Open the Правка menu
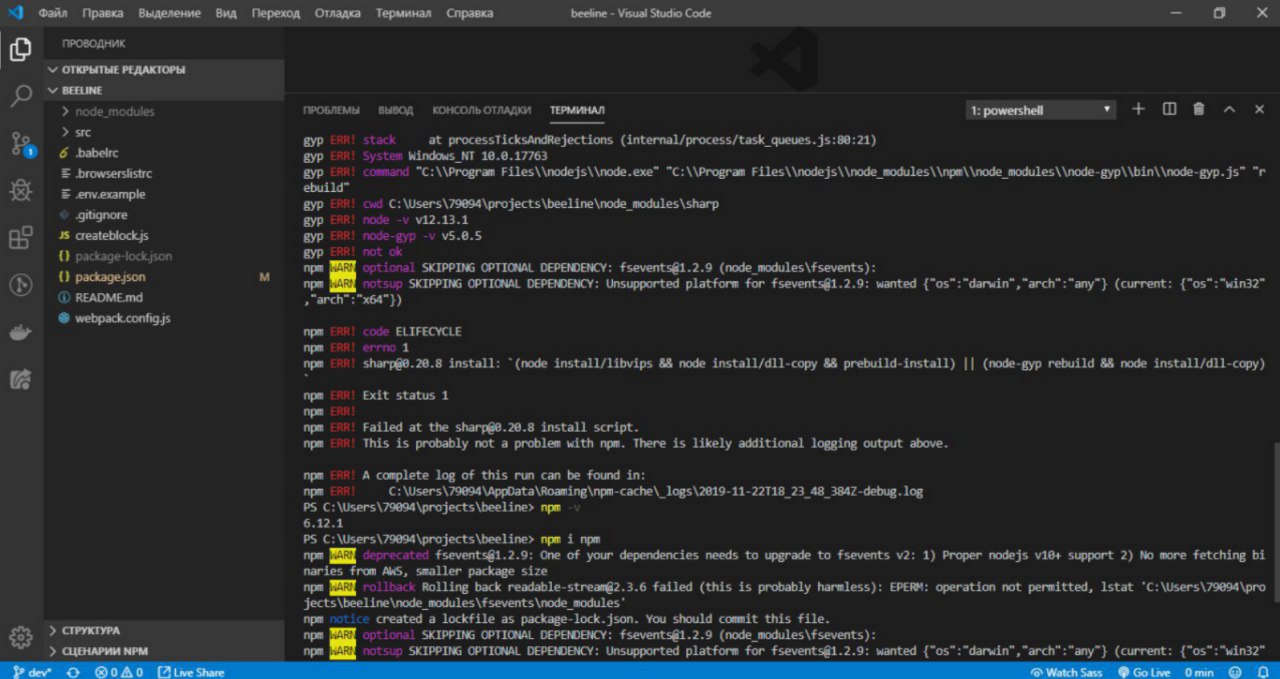 (x=103, y=14)
